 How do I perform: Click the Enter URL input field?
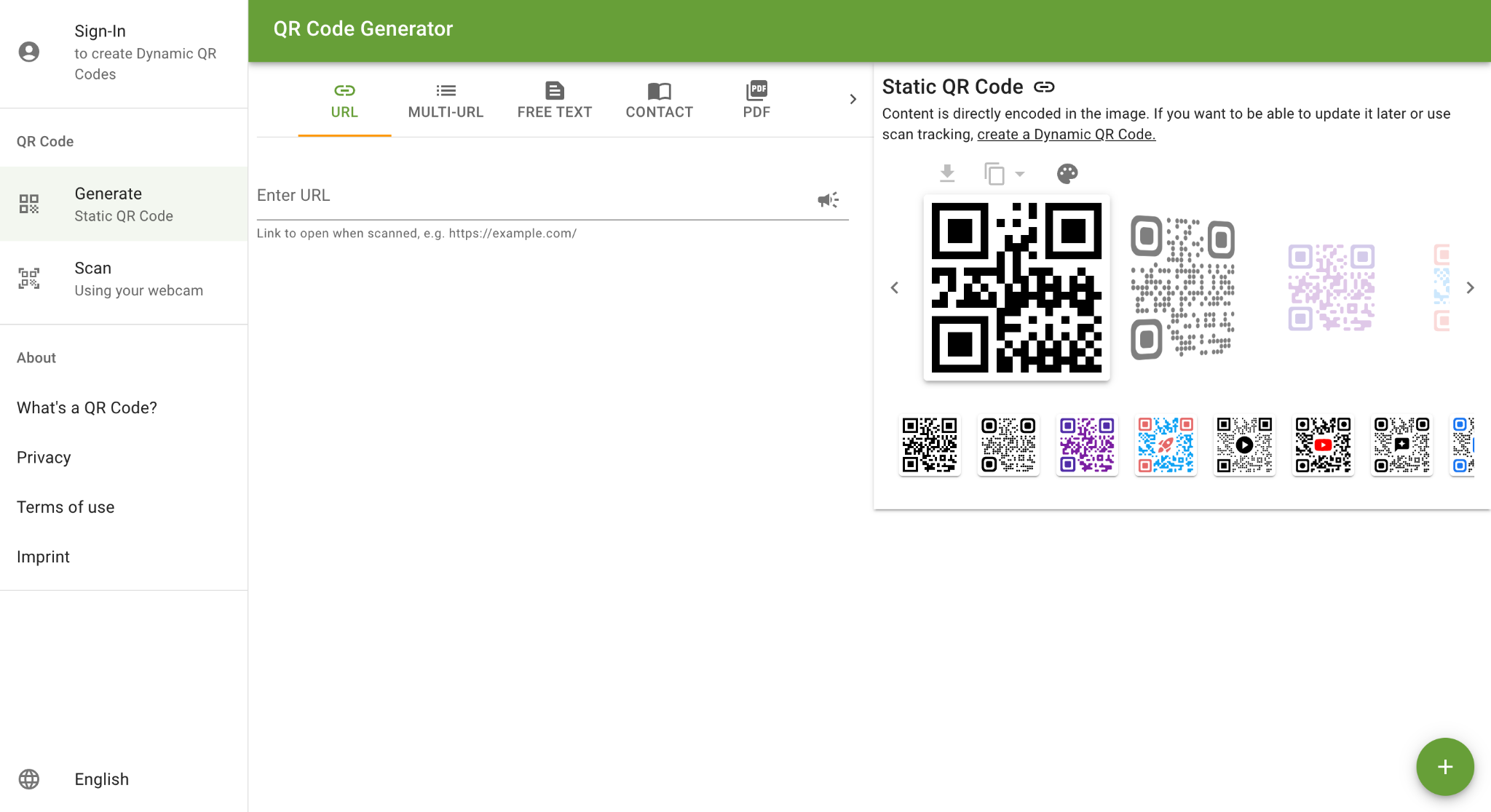click(x=510, y=195)
